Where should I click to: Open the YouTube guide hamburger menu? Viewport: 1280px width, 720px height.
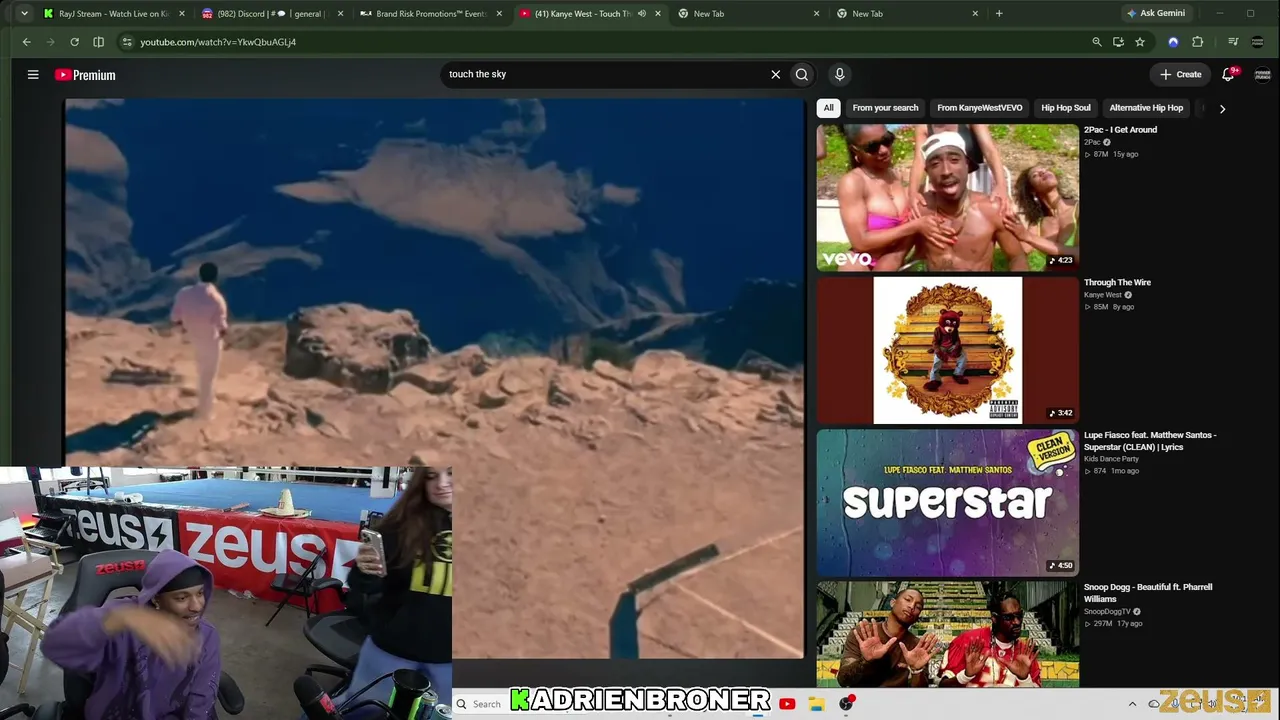[x=33, y=74]
